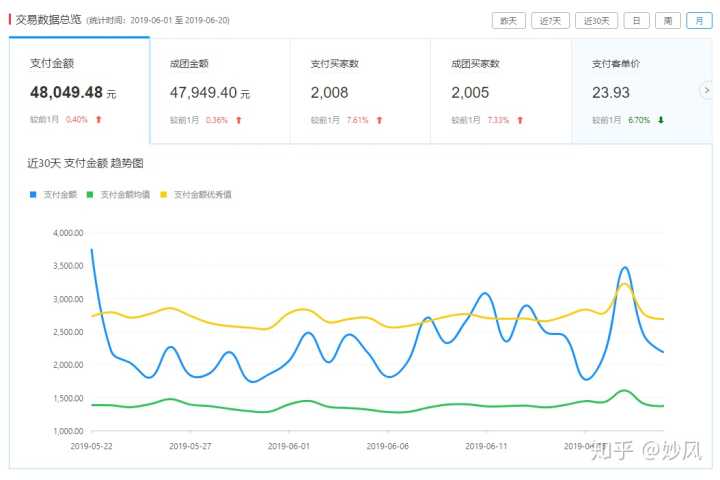Click the blue line peak near 2019-05-22
This screenshot has height=480, width=720.
pyautogui.click(x=92, y=250)
